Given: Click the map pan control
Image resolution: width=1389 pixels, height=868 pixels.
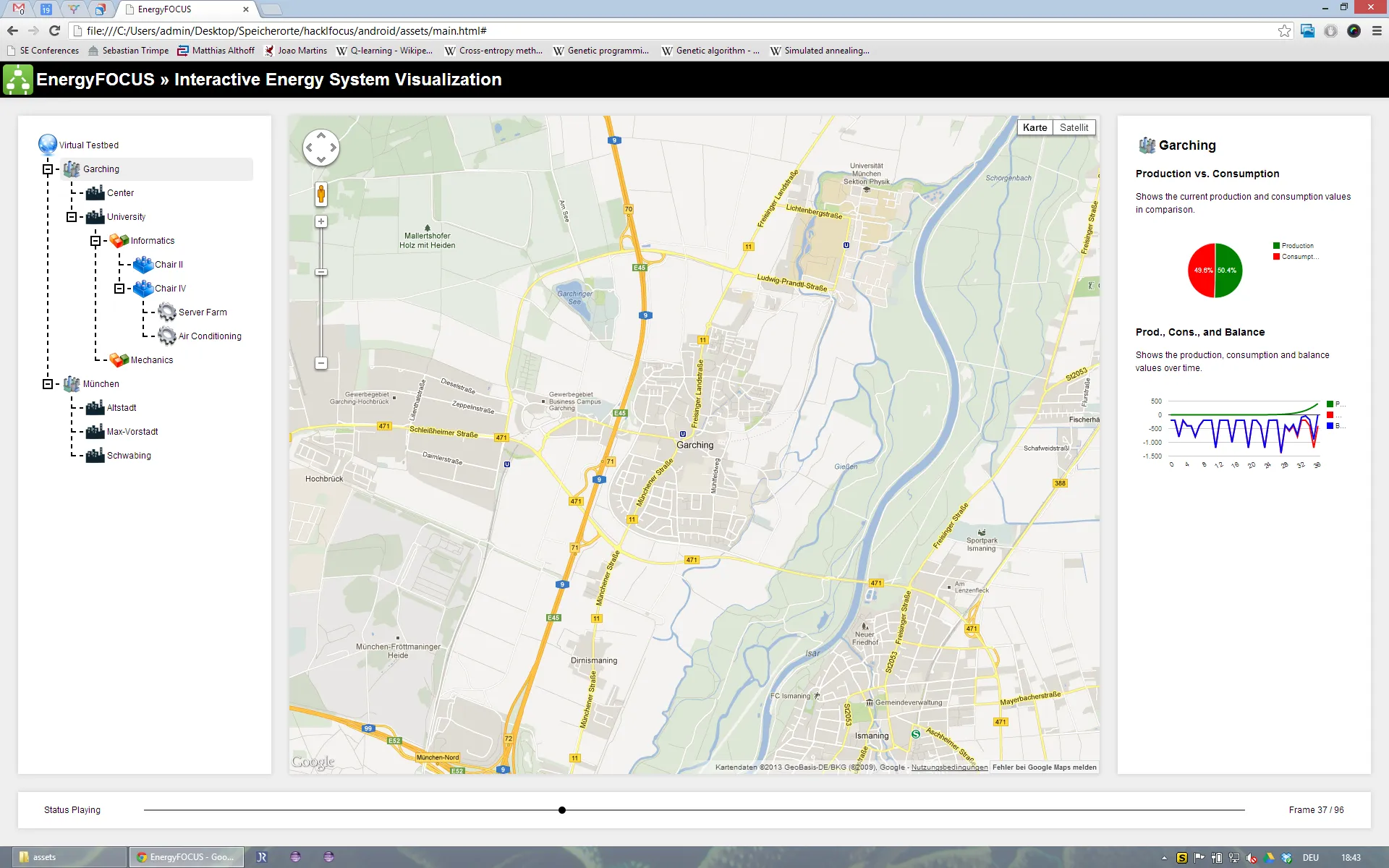Looking at the screenshot, I should click(321, 148).
